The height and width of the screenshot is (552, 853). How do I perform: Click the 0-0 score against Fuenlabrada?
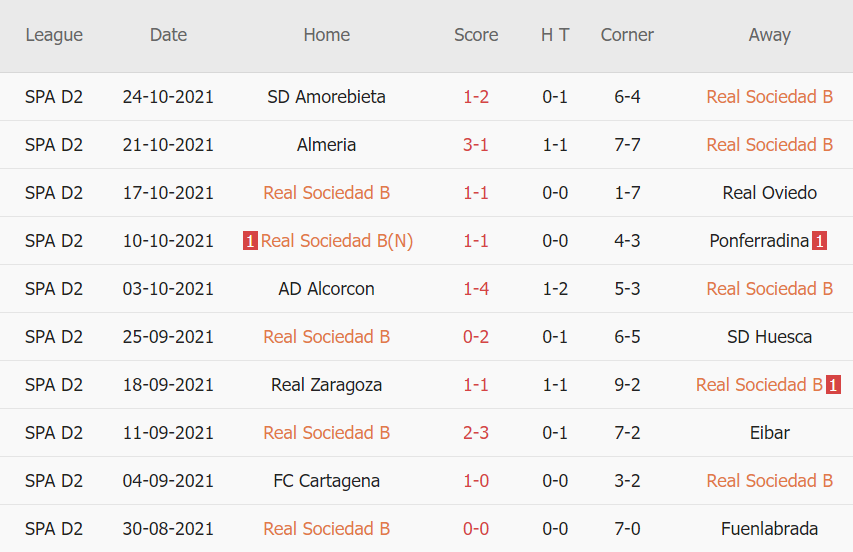(476, 529)
